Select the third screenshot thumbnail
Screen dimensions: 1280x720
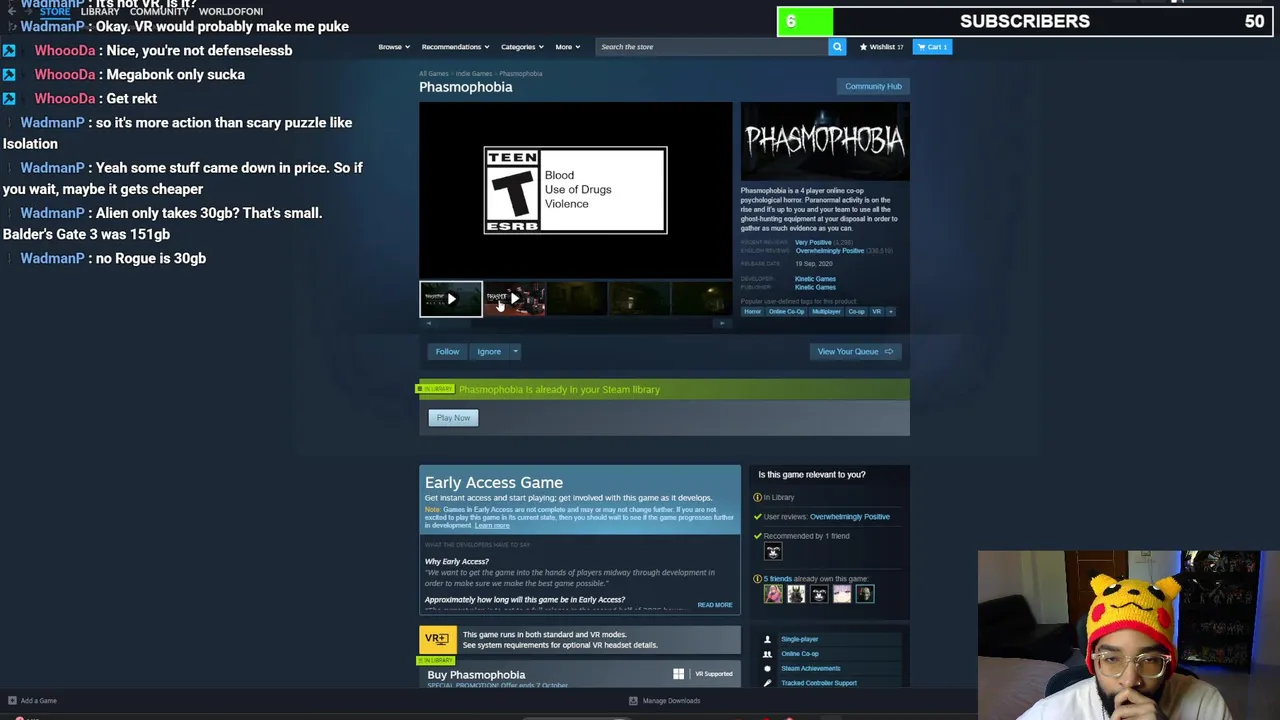(577, 298)
